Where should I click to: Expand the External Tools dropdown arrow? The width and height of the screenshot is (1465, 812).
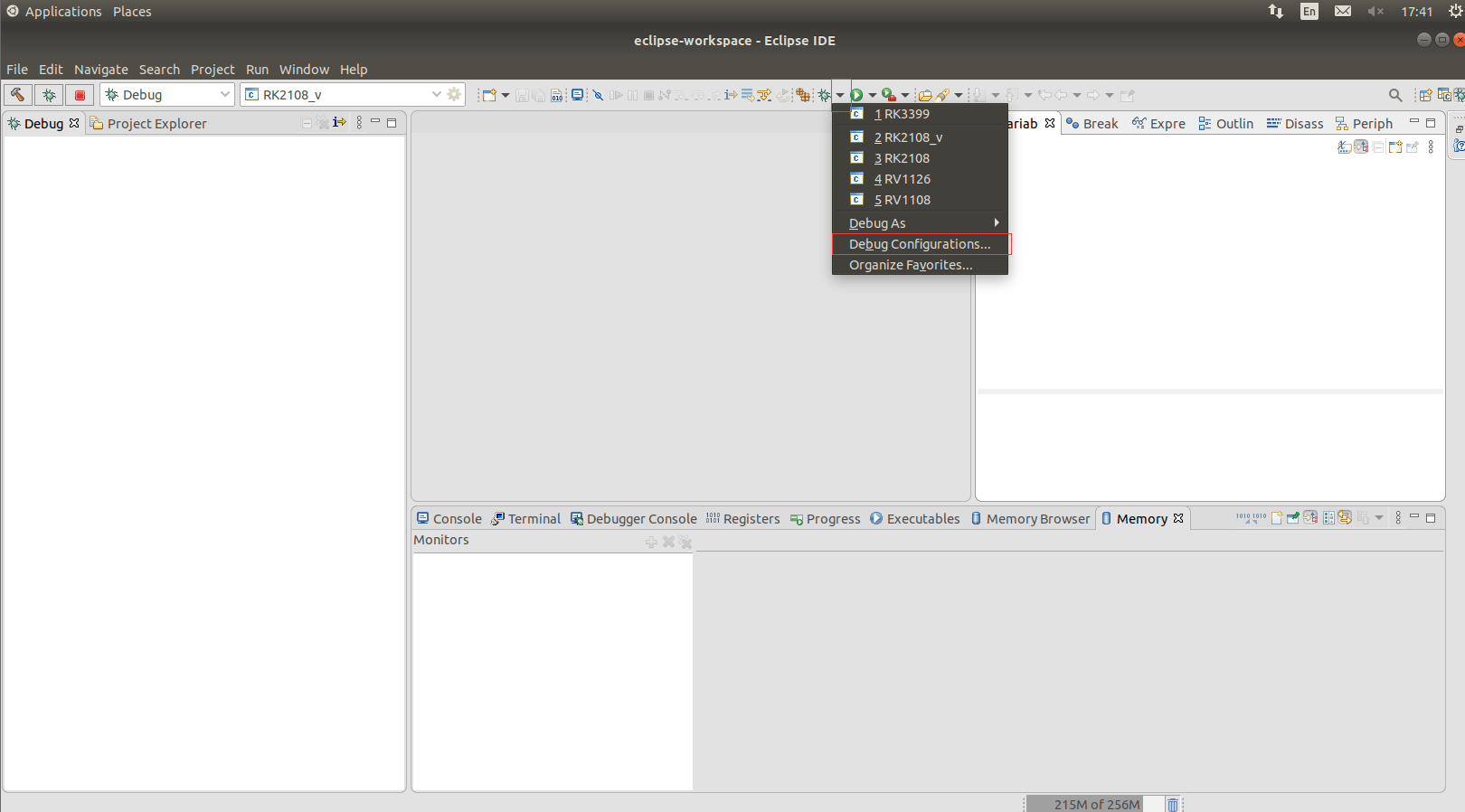point(905,95)
